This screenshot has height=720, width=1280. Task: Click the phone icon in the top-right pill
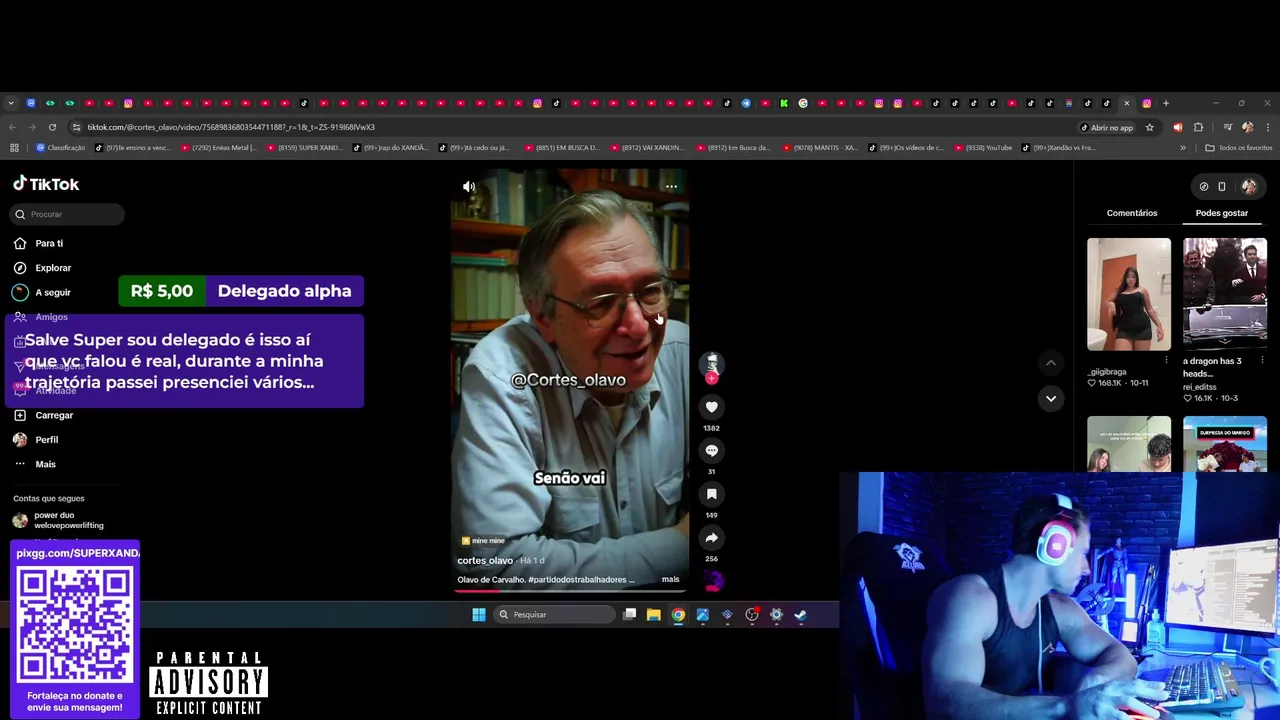tap(1222, 186)
